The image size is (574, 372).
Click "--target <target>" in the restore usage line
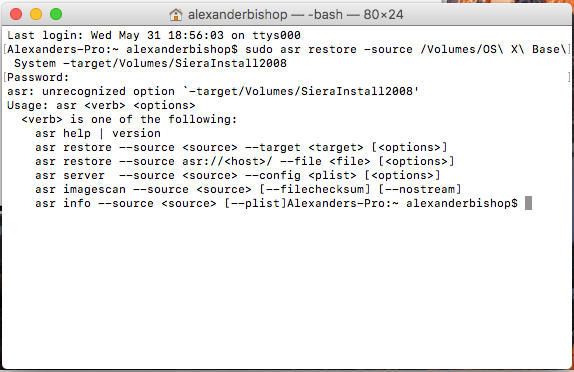304,147
